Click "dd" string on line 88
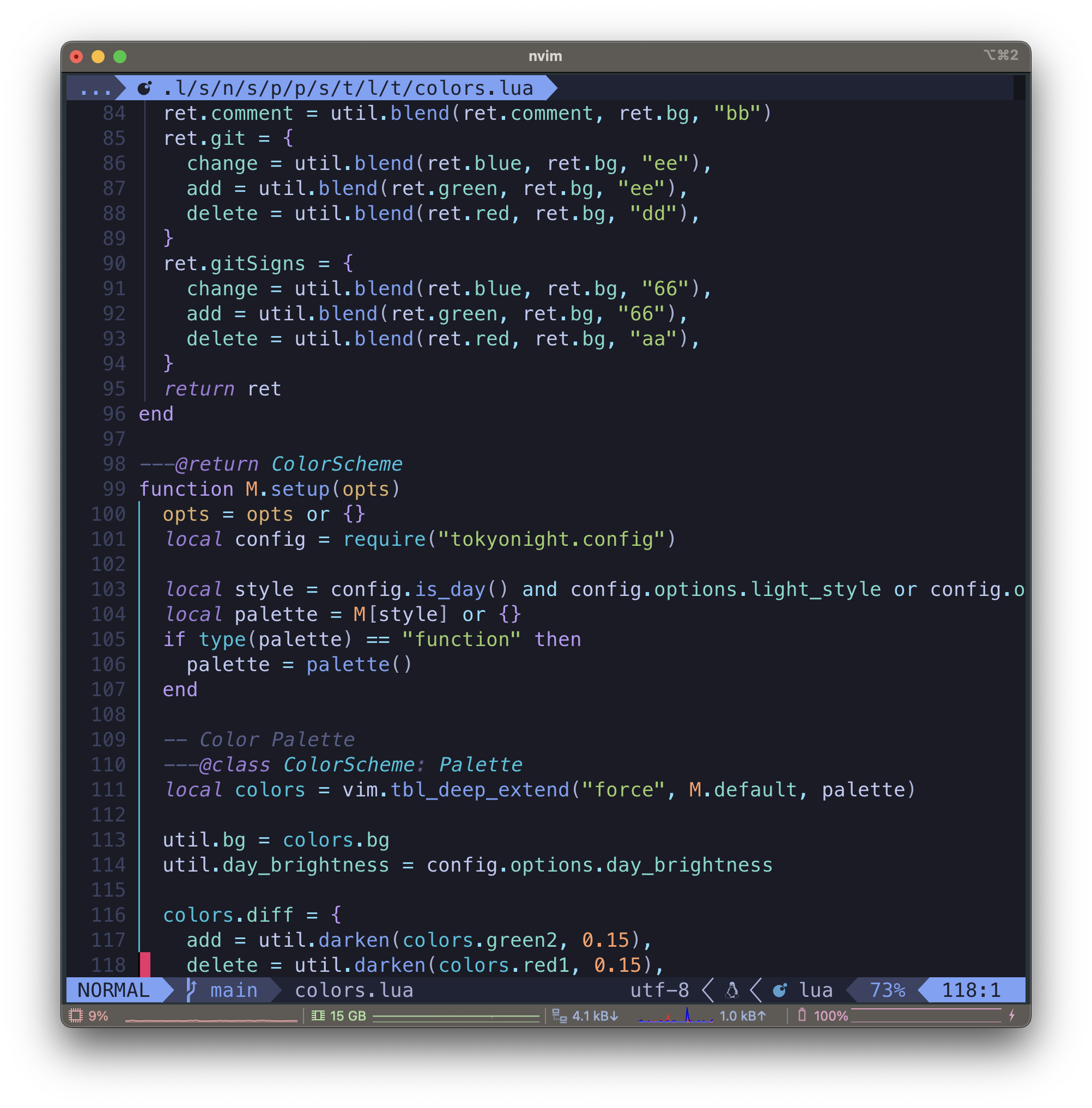This screenshot has height=1108, width=1092. pos(653,213)
